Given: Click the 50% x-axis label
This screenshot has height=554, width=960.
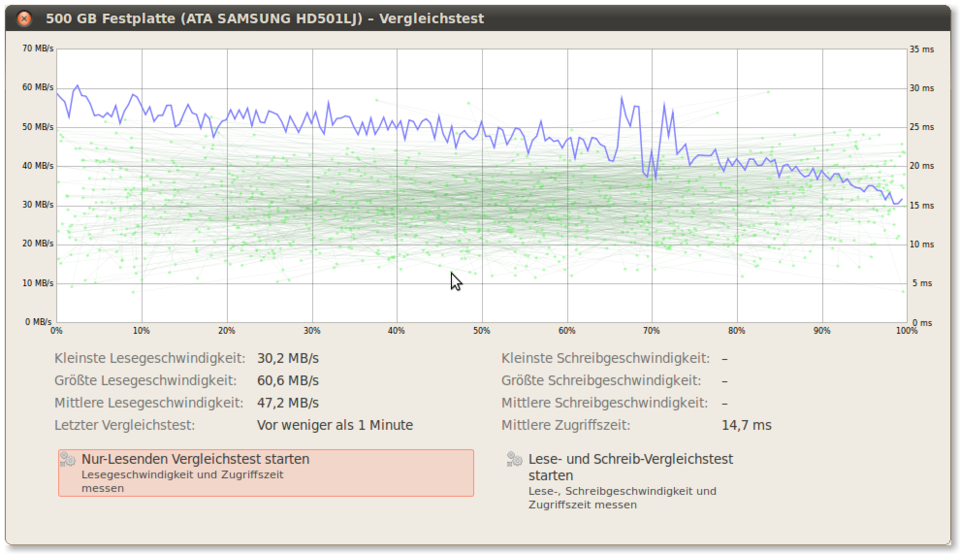Looking at the screenshot, I should (482, 331).
